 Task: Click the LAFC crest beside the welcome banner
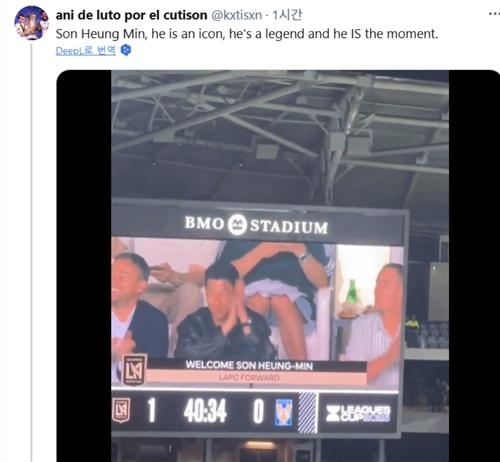pyautogui.click(x=134, y=369)
